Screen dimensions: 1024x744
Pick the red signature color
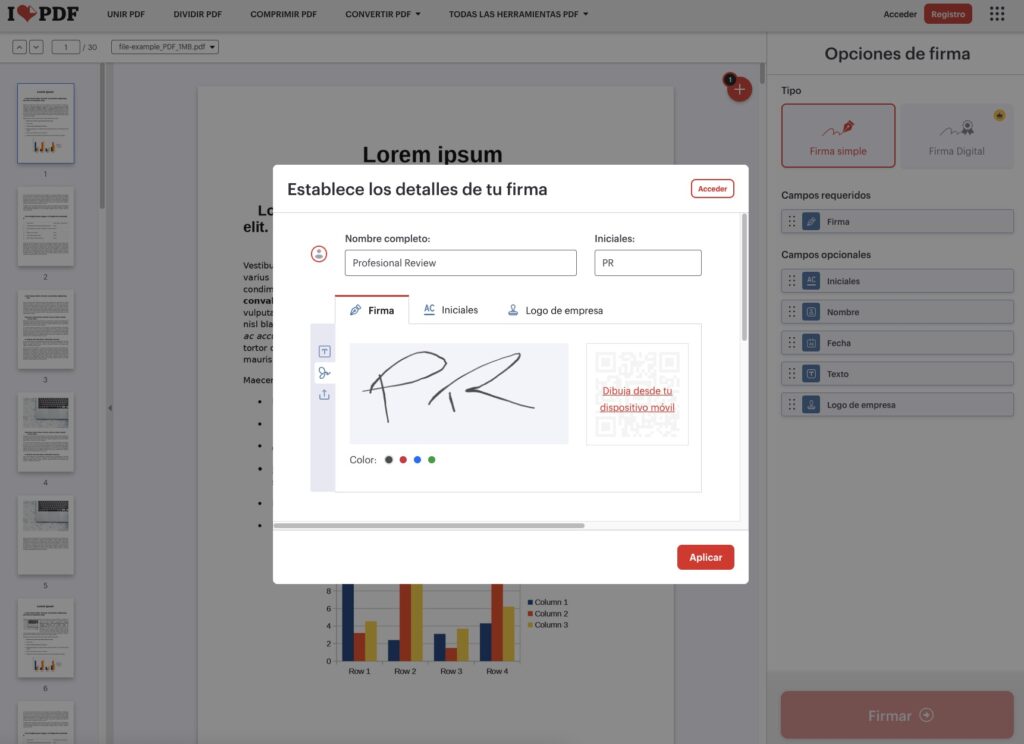coord(403,460)
